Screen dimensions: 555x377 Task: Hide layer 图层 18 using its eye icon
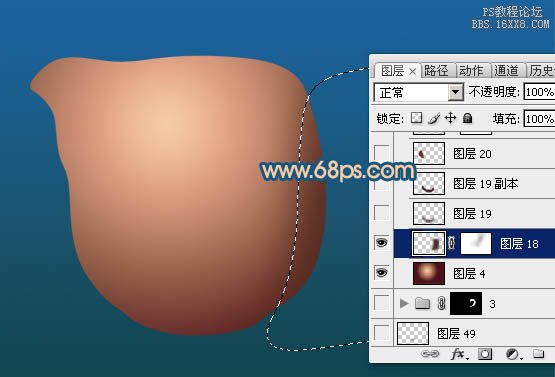coord(381,243)
